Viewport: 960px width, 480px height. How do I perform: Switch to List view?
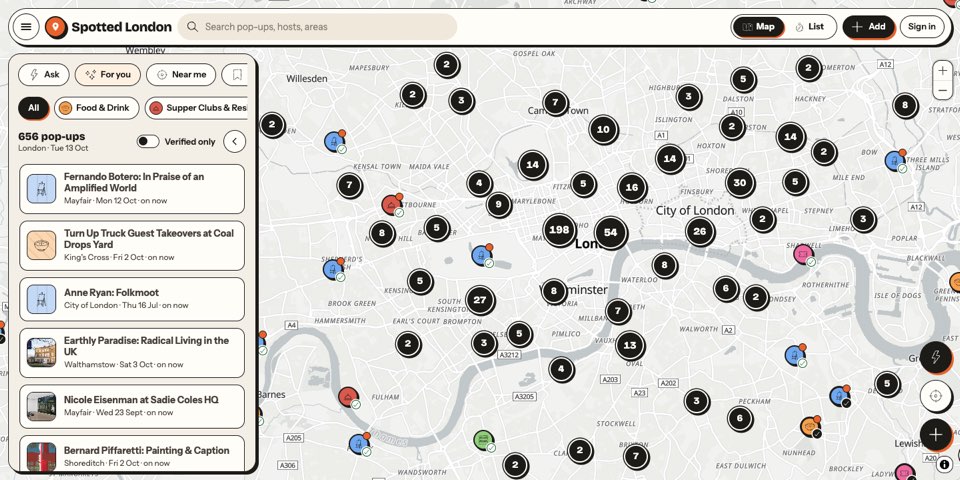[x=809, y=27]
